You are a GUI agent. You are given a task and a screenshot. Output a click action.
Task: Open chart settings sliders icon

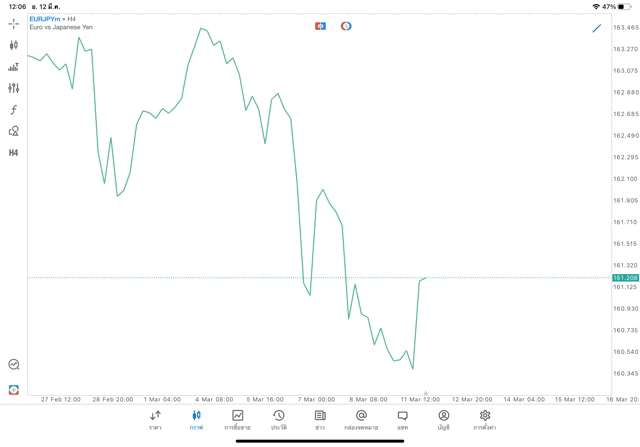point(13,88)
